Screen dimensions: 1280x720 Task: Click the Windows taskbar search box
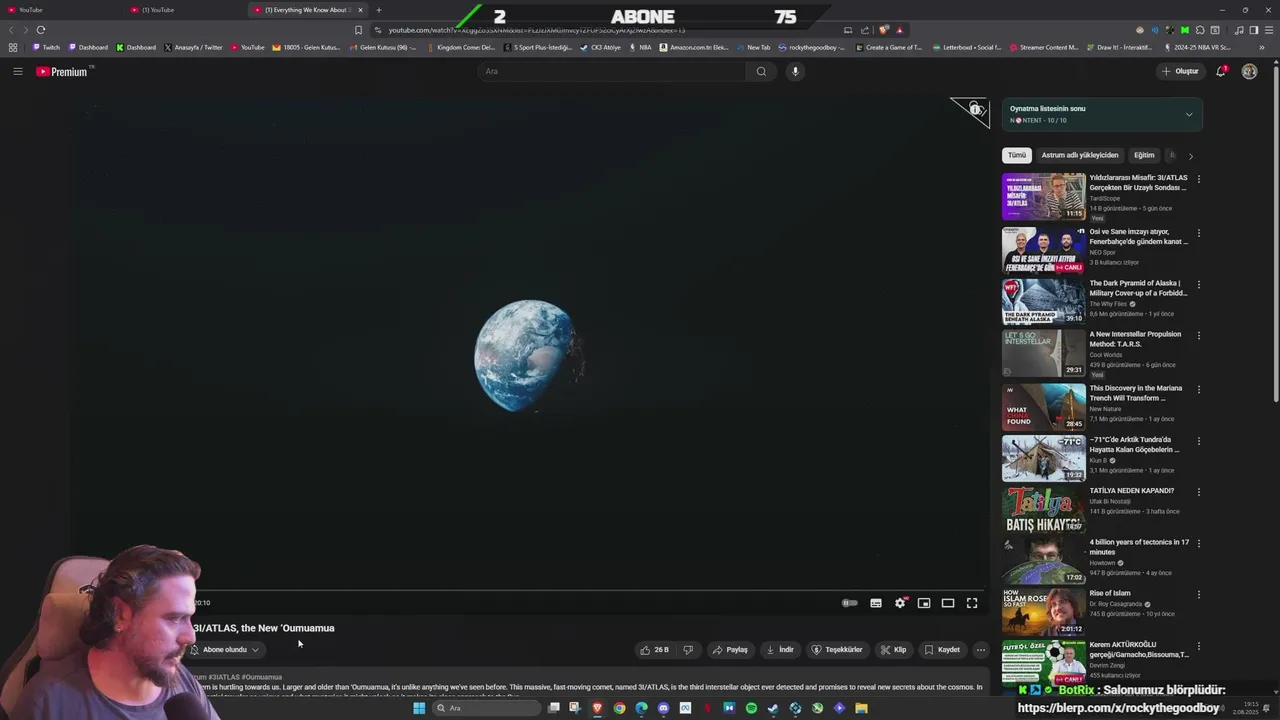485,708
